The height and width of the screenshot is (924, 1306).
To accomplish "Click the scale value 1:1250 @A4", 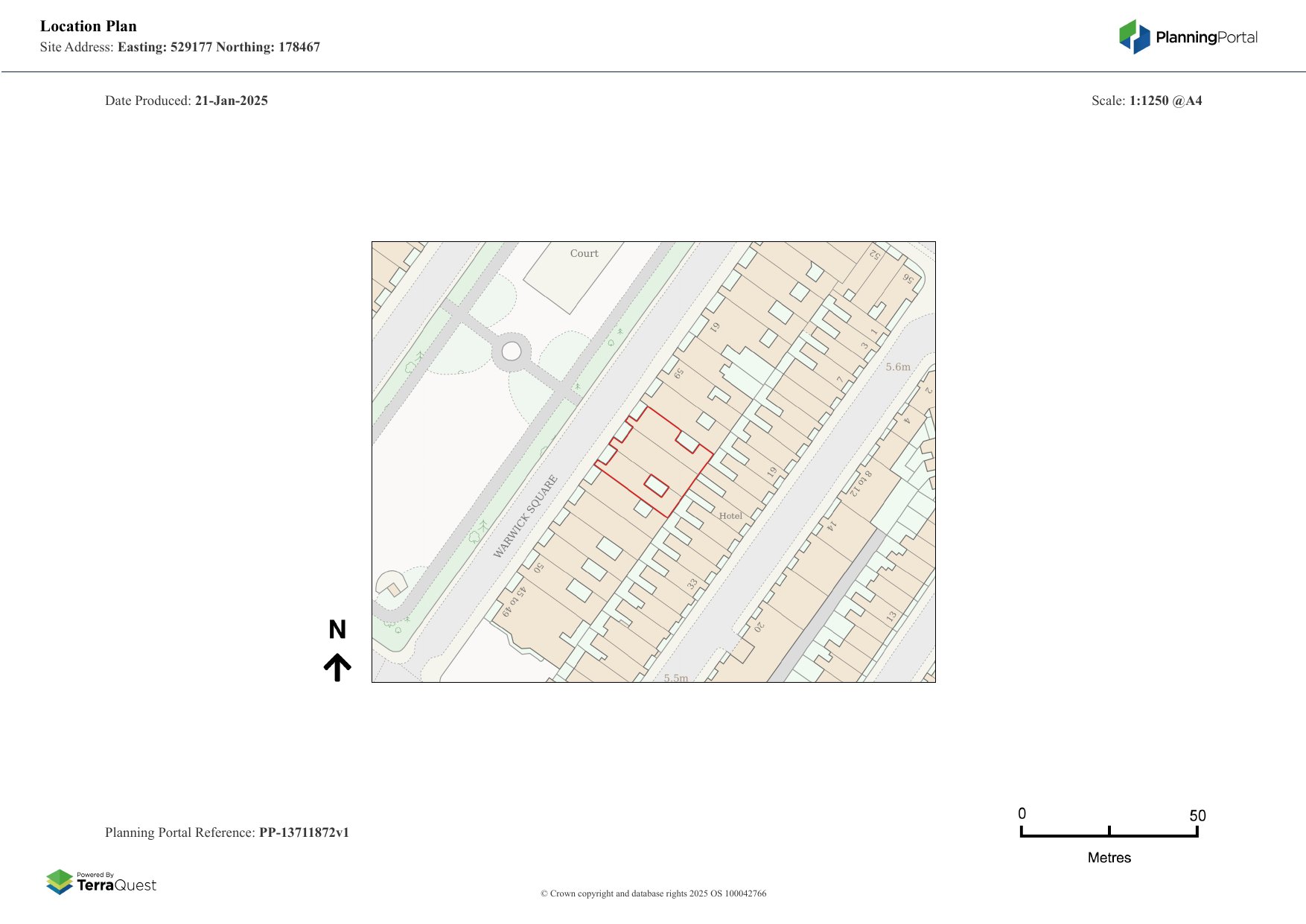I will (1165, 101).
